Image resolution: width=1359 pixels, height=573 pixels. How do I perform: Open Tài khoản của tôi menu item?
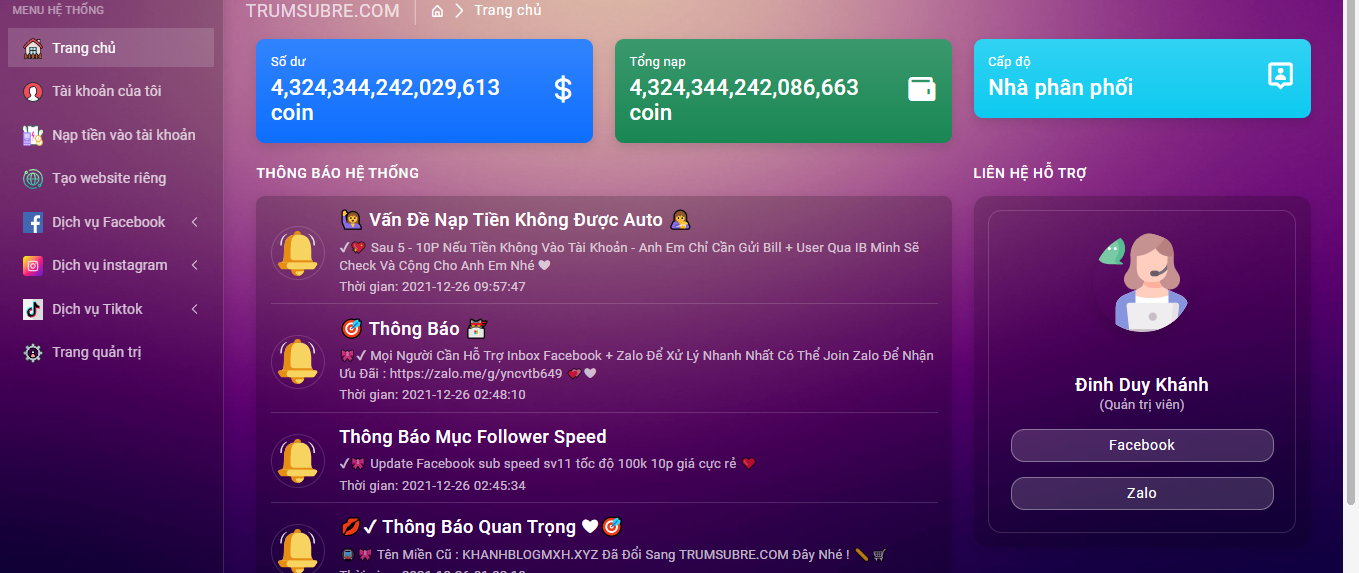pyautogui.click(x=111, y=91)
